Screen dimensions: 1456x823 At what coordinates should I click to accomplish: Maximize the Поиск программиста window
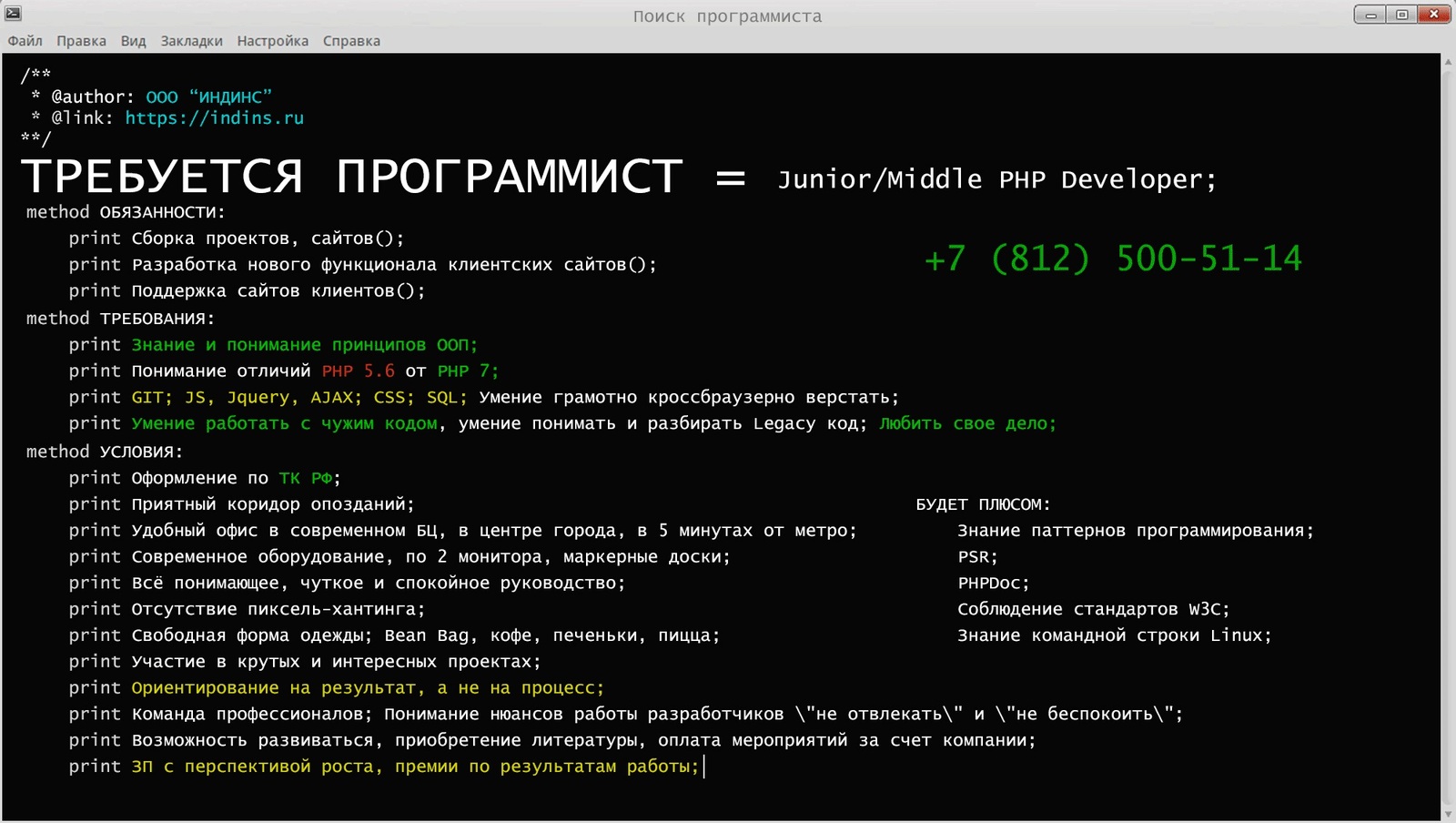[x=1401, y=15]
